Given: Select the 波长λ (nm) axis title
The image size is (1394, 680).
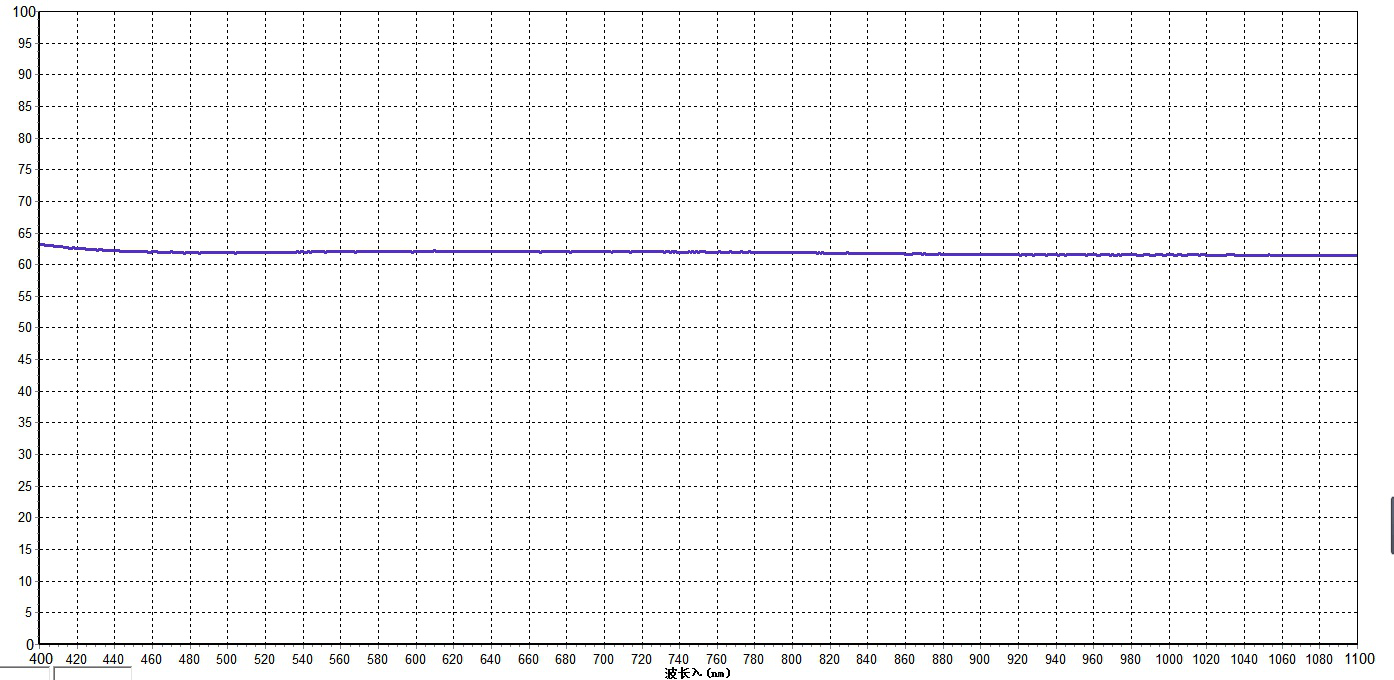Looking at the screenshot, I should (x=698, y=673).
